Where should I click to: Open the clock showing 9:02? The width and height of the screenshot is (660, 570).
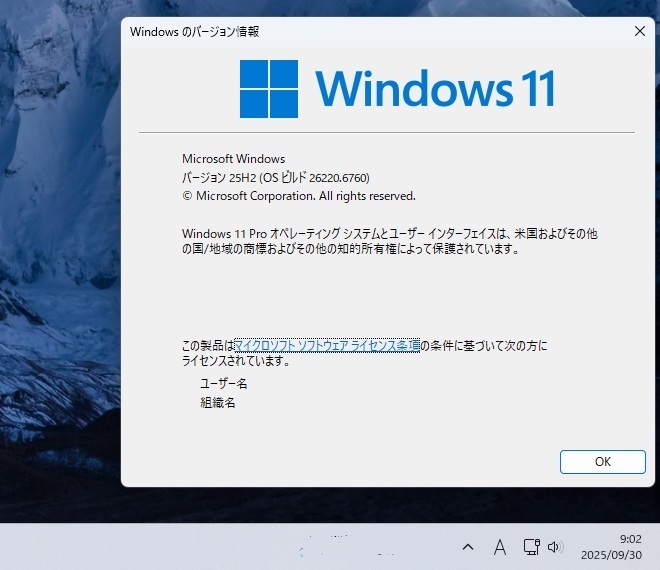[x=630, y=539]
